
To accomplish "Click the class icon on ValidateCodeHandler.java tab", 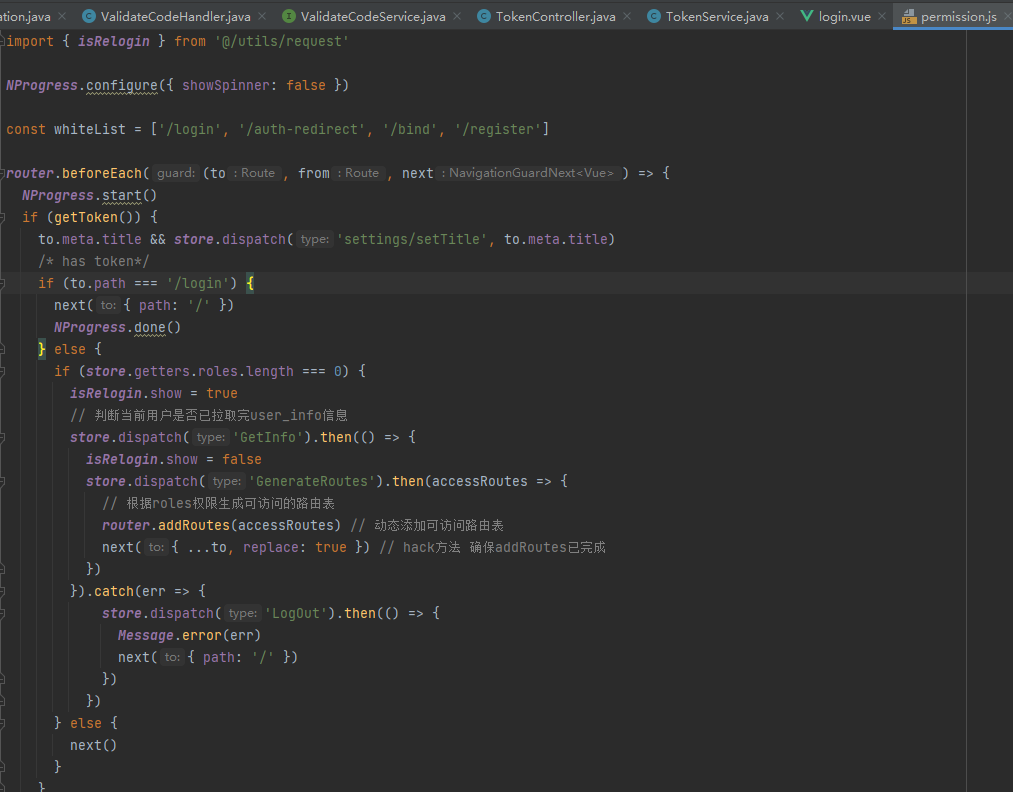I will coord(89,16).
